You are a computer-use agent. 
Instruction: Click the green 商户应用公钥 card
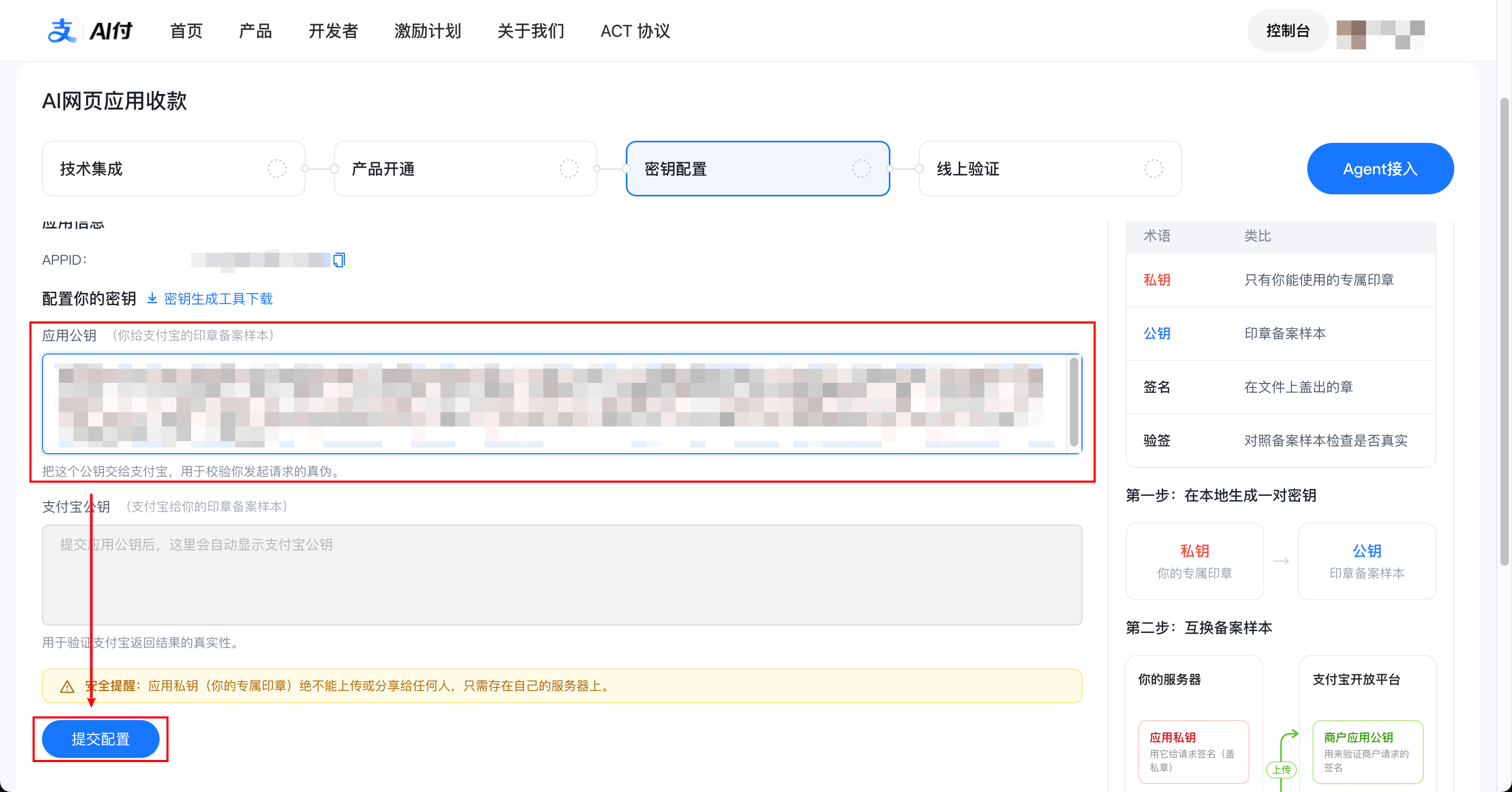click(x=1368, y=752)
